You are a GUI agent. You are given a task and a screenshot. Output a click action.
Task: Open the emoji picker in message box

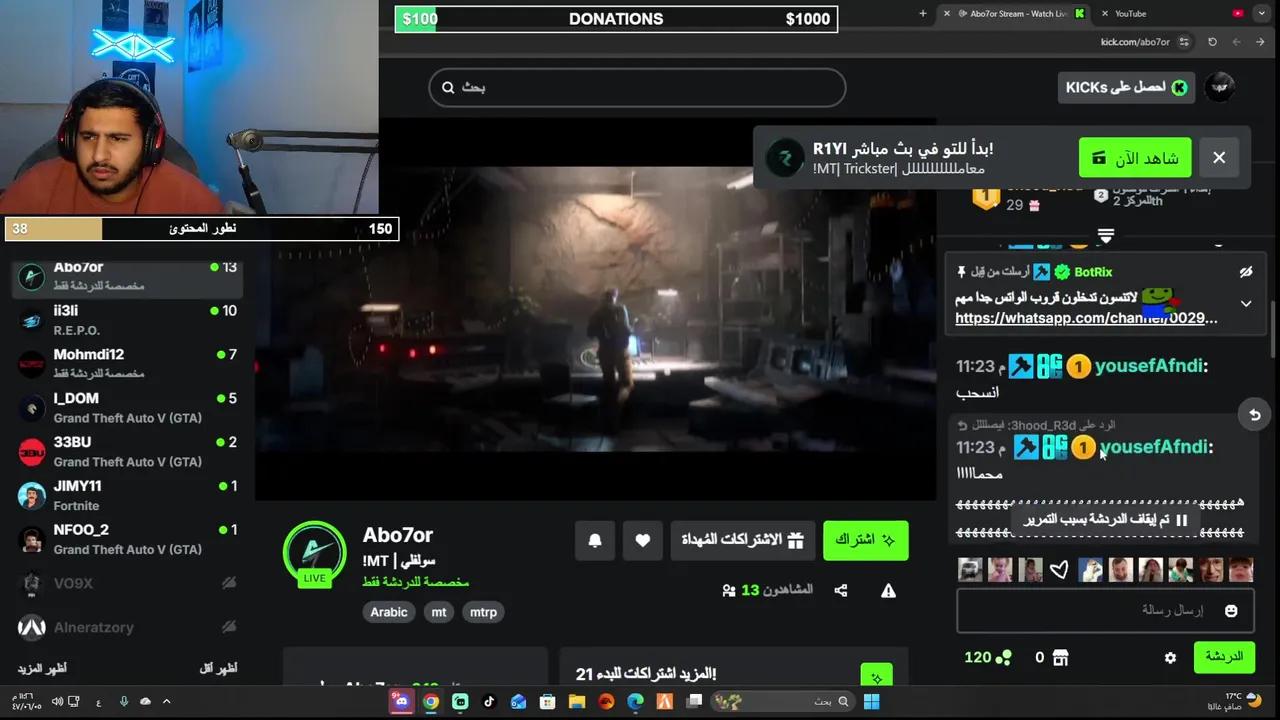coord(1231,610)
